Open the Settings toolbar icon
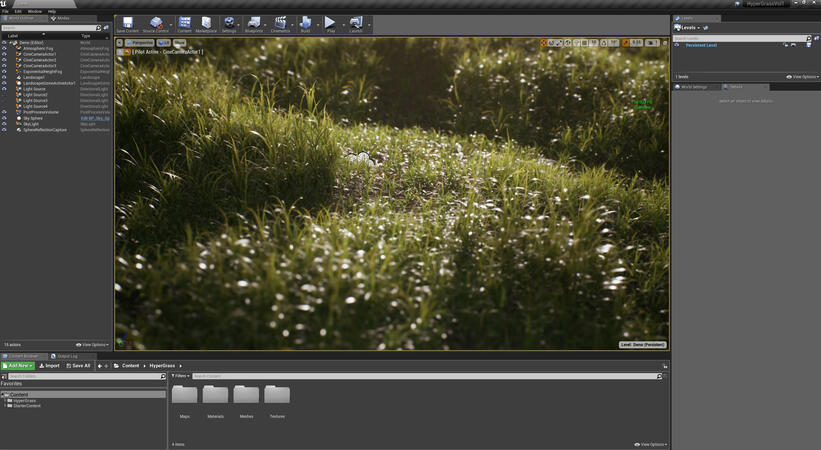Image resolution: width=821 pixels, height=450 pixels. (x=229, y=24)
